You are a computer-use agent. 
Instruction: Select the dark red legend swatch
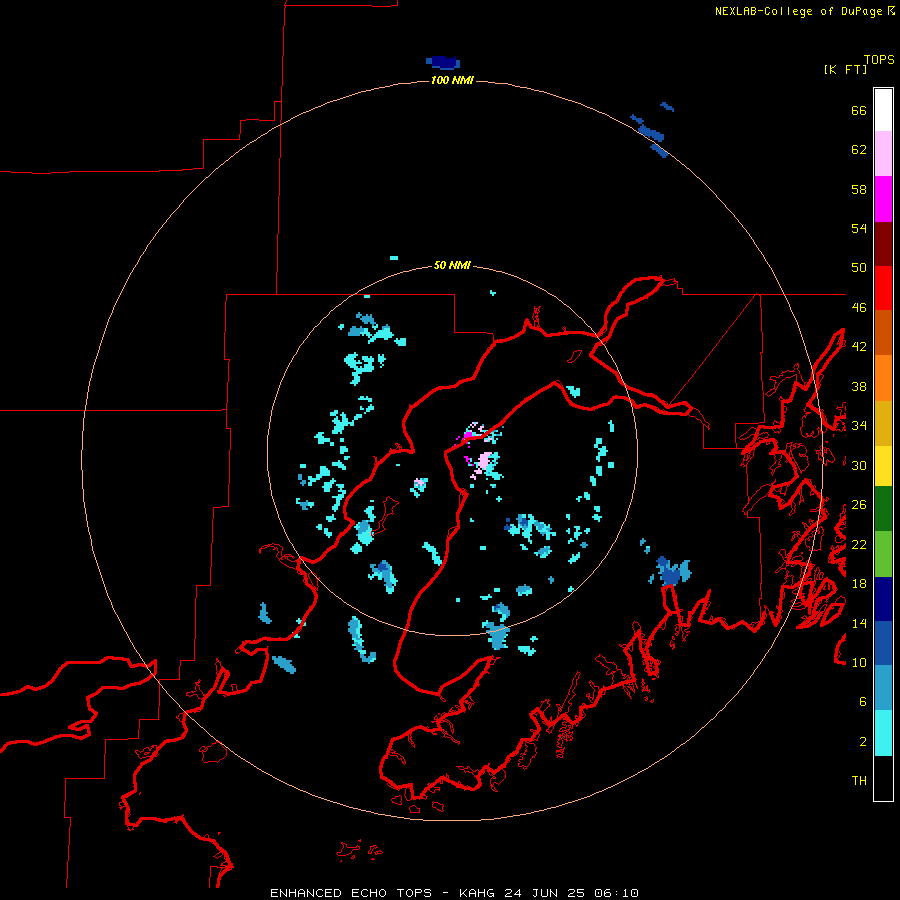pos(883,244)
